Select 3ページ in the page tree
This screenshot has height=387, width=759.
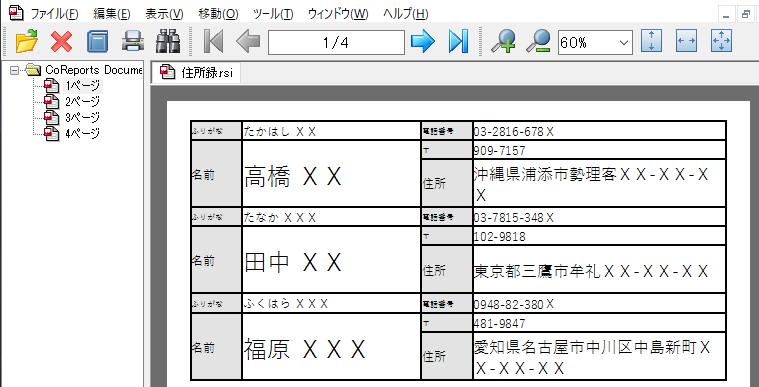(x=82, y=117)
